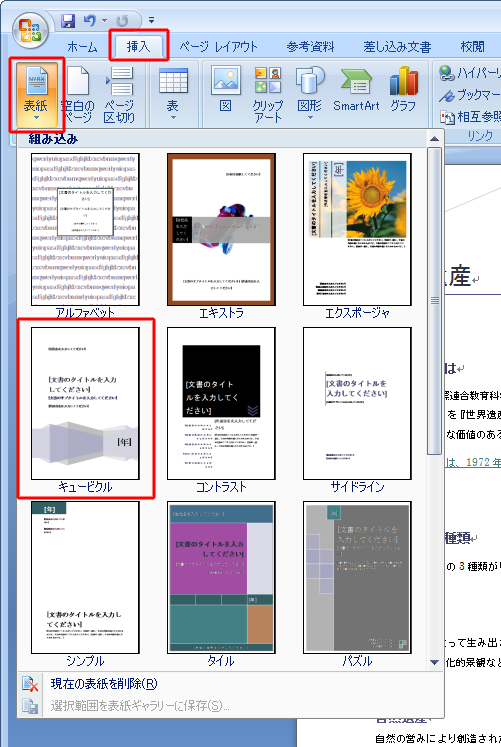The image size is (501, 747).
Task: Insert a hyperlink (ハイパーリンク)
Action: coord(469,73)
